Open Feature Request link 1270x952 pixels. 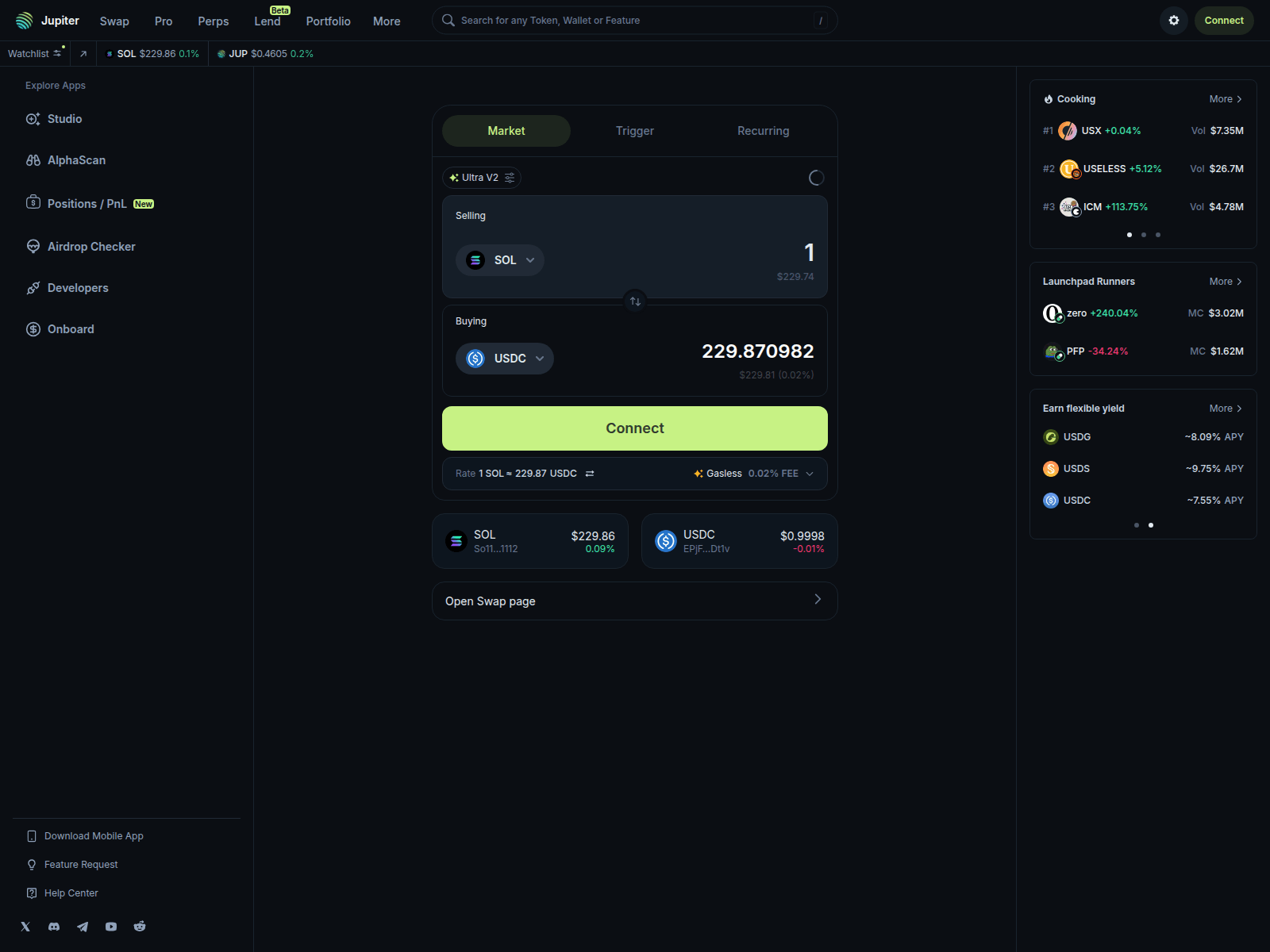[x=72, y=865]
